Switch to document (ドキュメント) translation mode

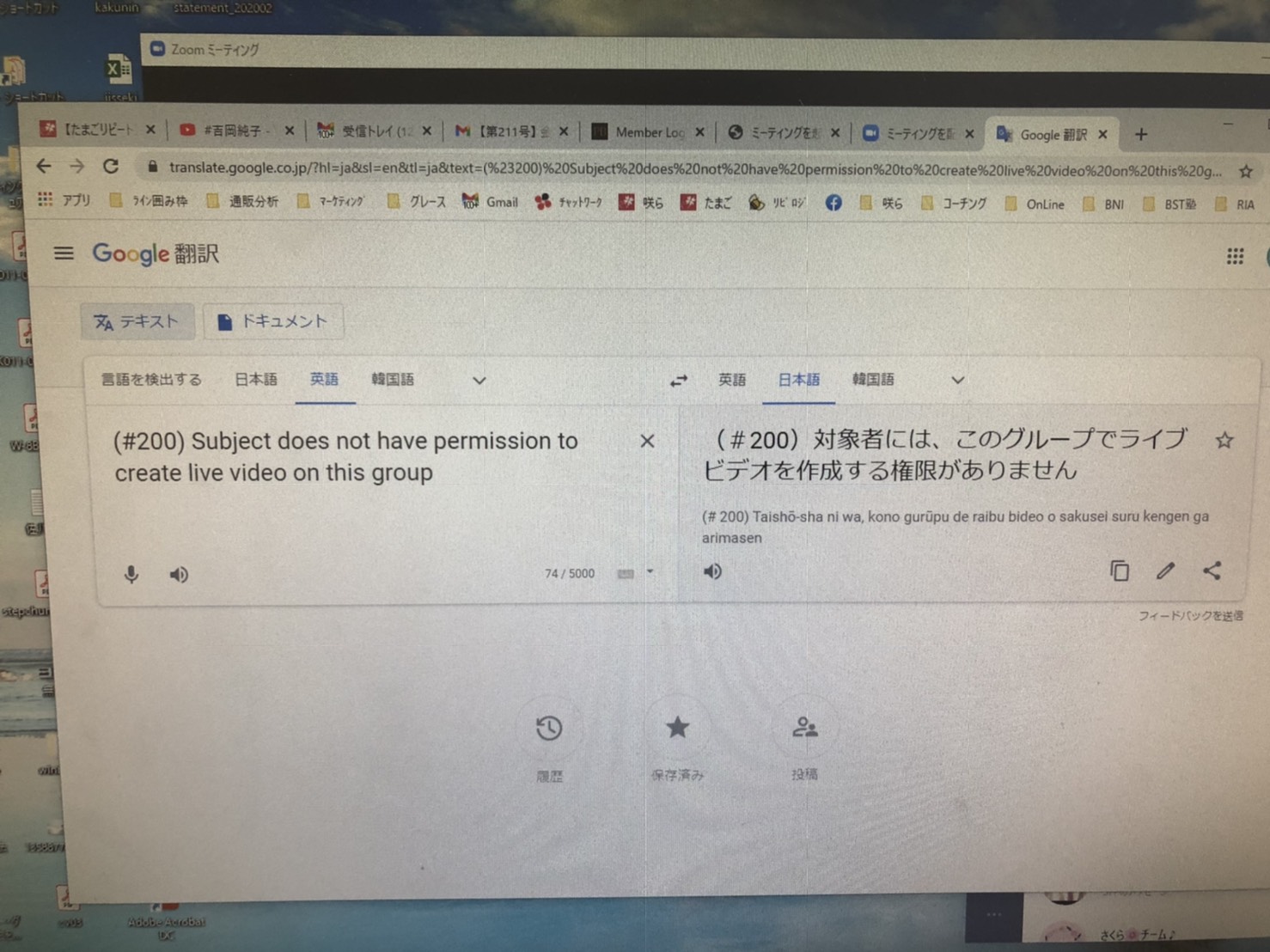[273, 321]
